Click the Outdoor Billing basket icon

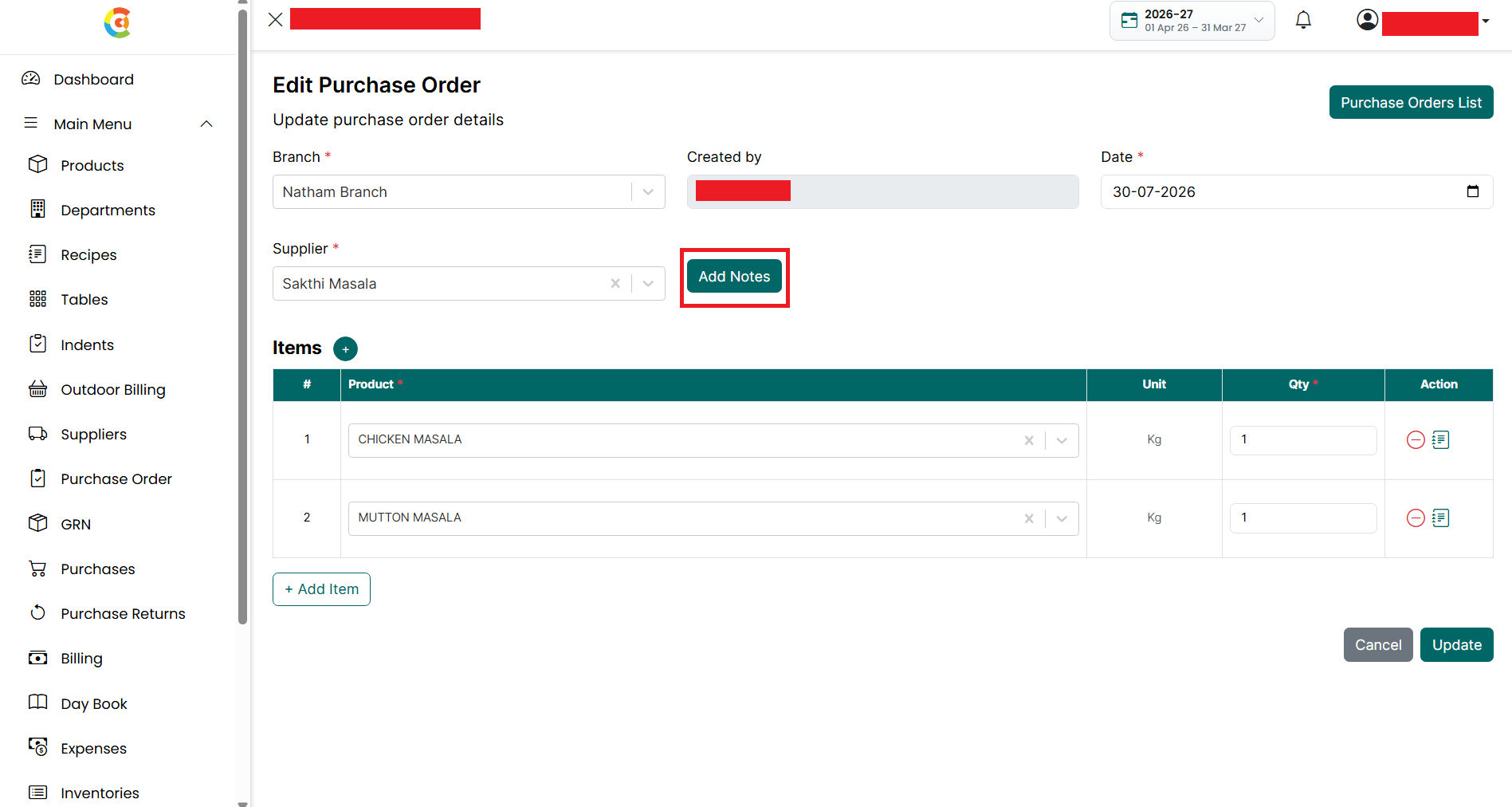[37, 389]
